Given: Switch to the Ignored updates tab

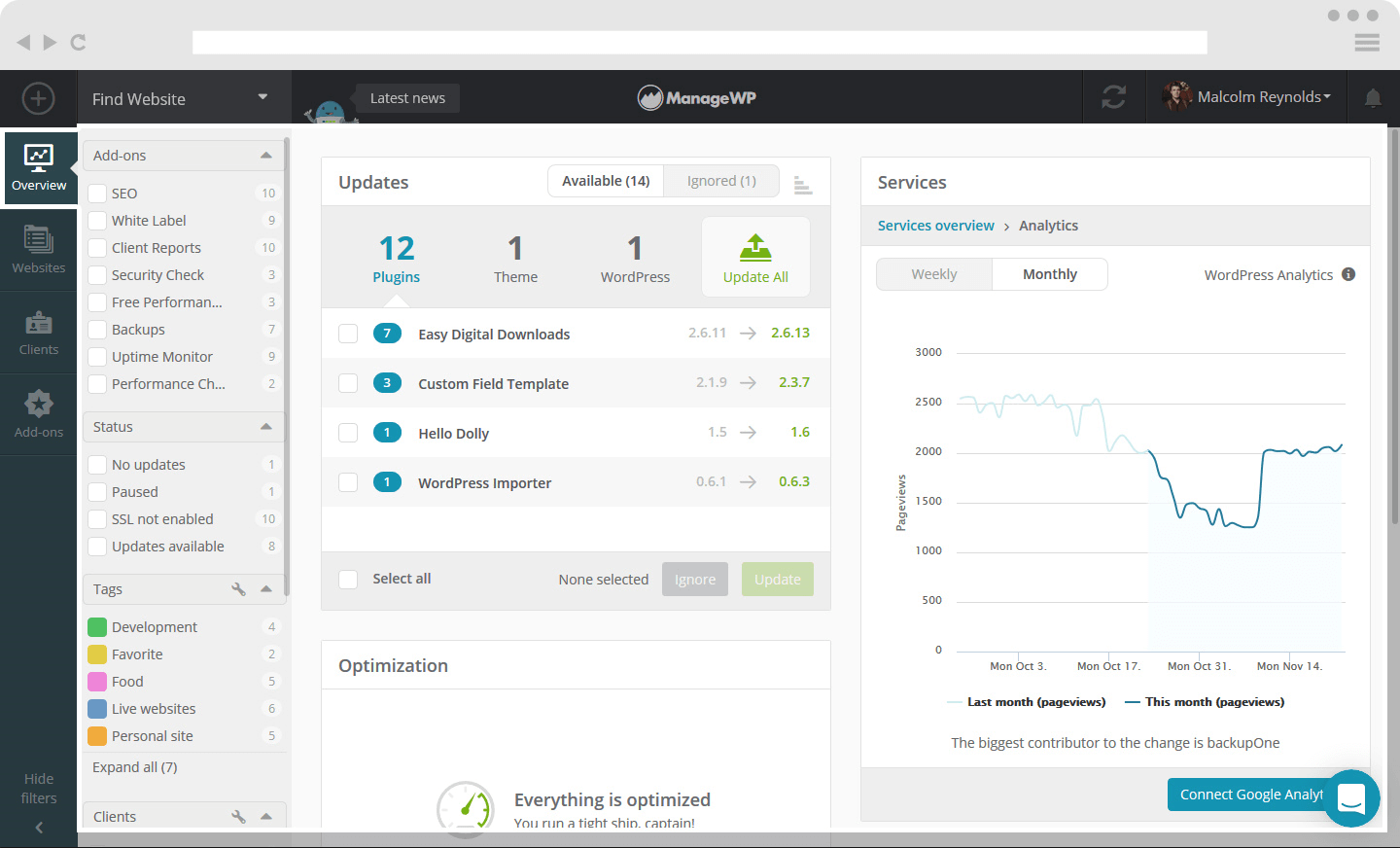Looking at the screenshot, I should (x=720, y=180).
